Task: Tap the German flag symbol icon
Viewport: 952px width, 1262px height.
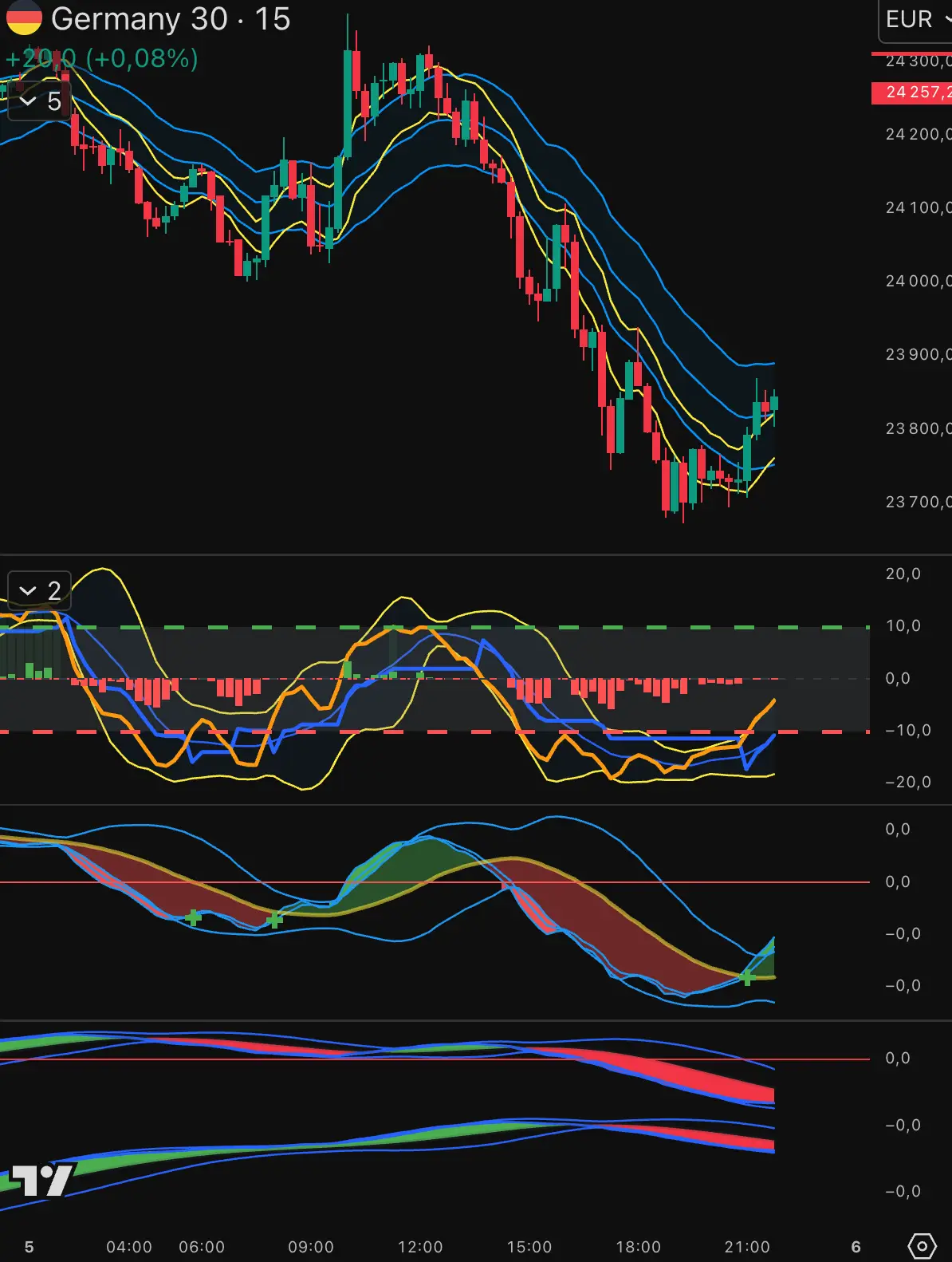Action: pyautogui.click(x=24, y=18)
